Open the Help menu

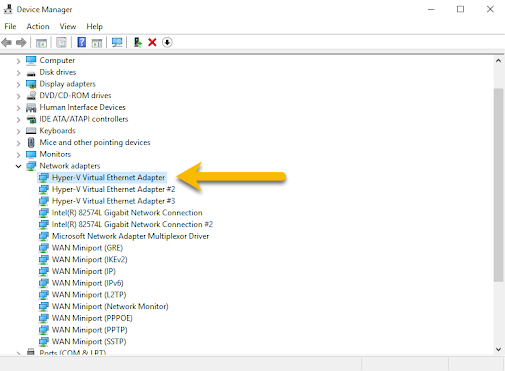tap(94, 26)
